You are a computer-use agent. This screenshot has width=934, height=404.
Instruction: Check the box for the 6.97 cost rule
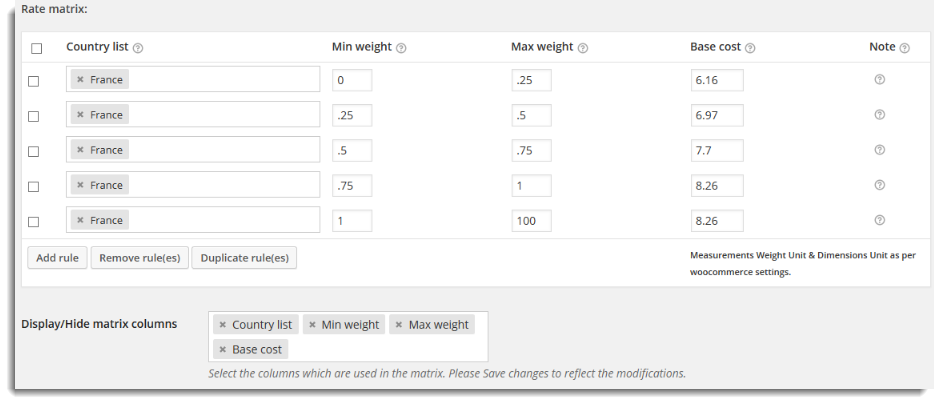click(x=34, y=116)
